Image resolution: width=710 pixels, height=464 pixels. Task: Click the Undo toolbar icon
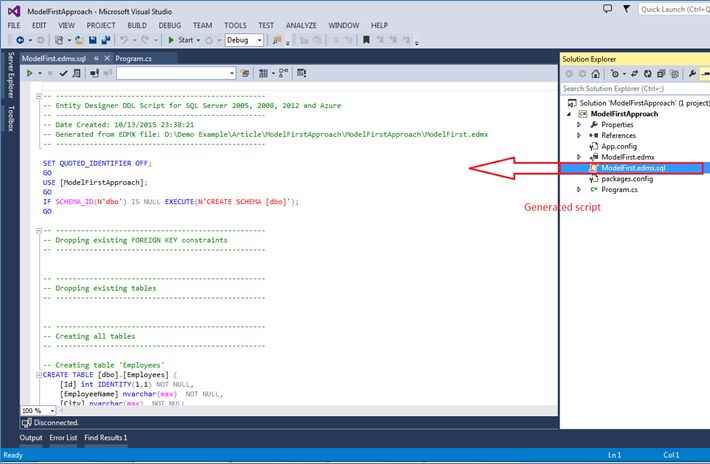point(124,40)
